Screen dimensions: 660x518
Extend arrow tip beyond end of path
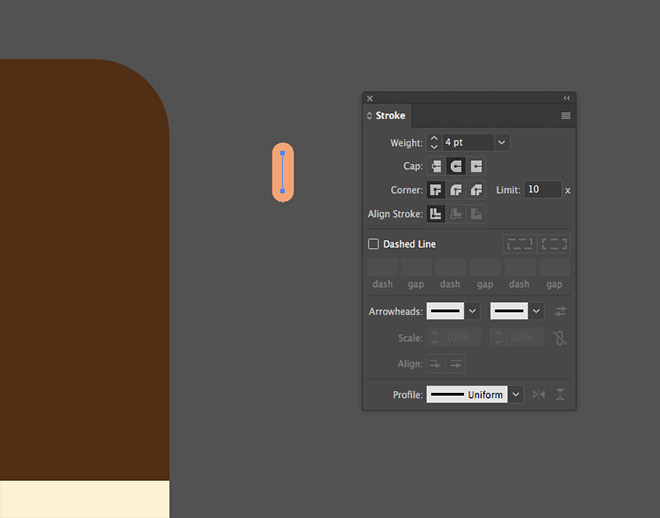point(436,364)
